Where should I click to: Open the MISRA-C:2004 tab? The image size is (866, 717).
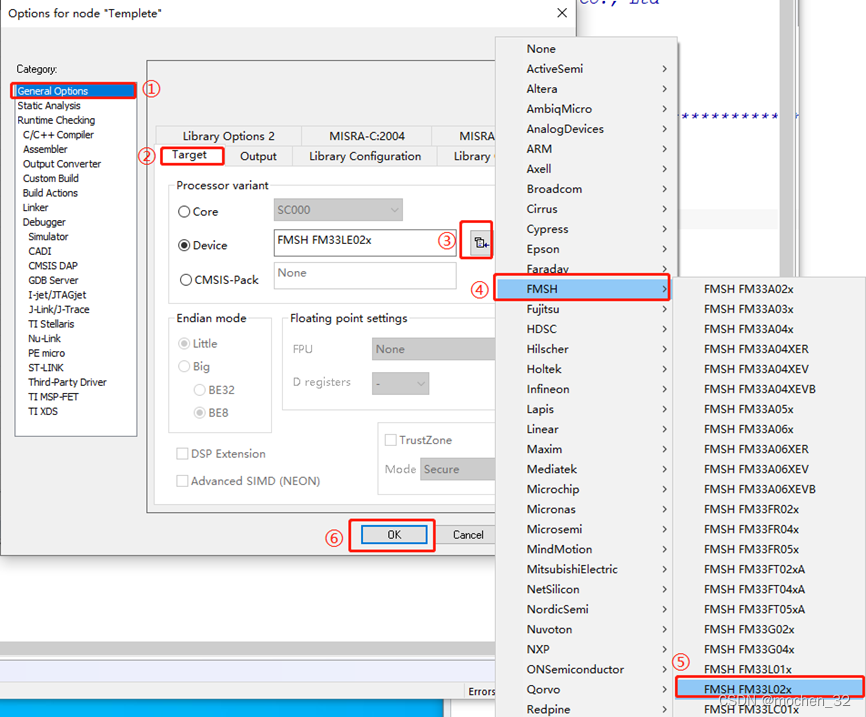pos(367,136)
